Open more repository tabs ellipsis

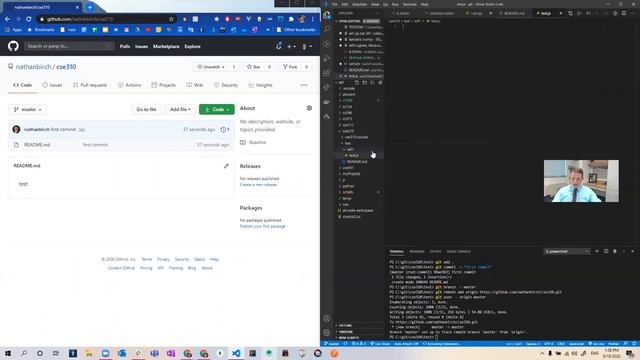304,85
